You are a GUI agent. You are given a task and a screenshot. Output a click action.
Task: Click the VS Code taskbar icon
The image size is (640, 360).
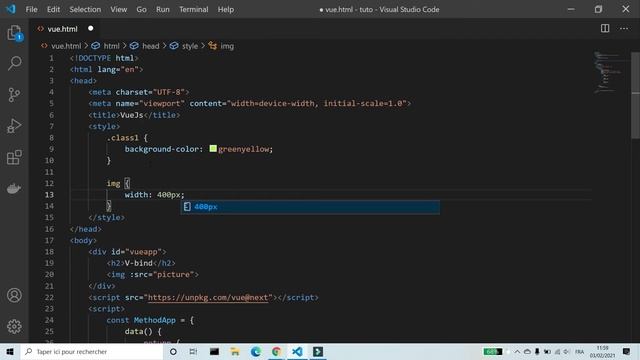tap(297, 351)
